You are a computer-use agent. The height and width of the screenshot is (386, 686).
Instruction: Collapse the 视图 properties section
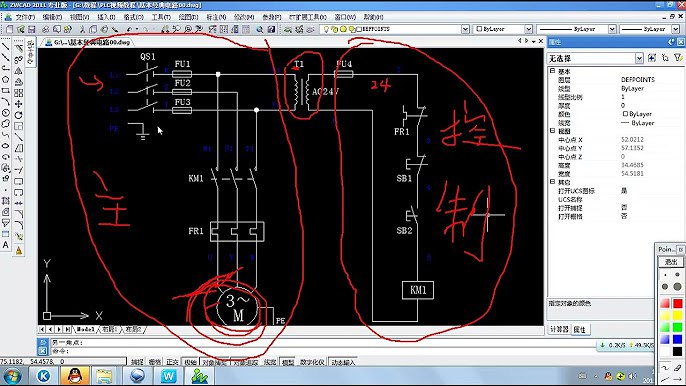pyautogui.click(x=552, y=131)
